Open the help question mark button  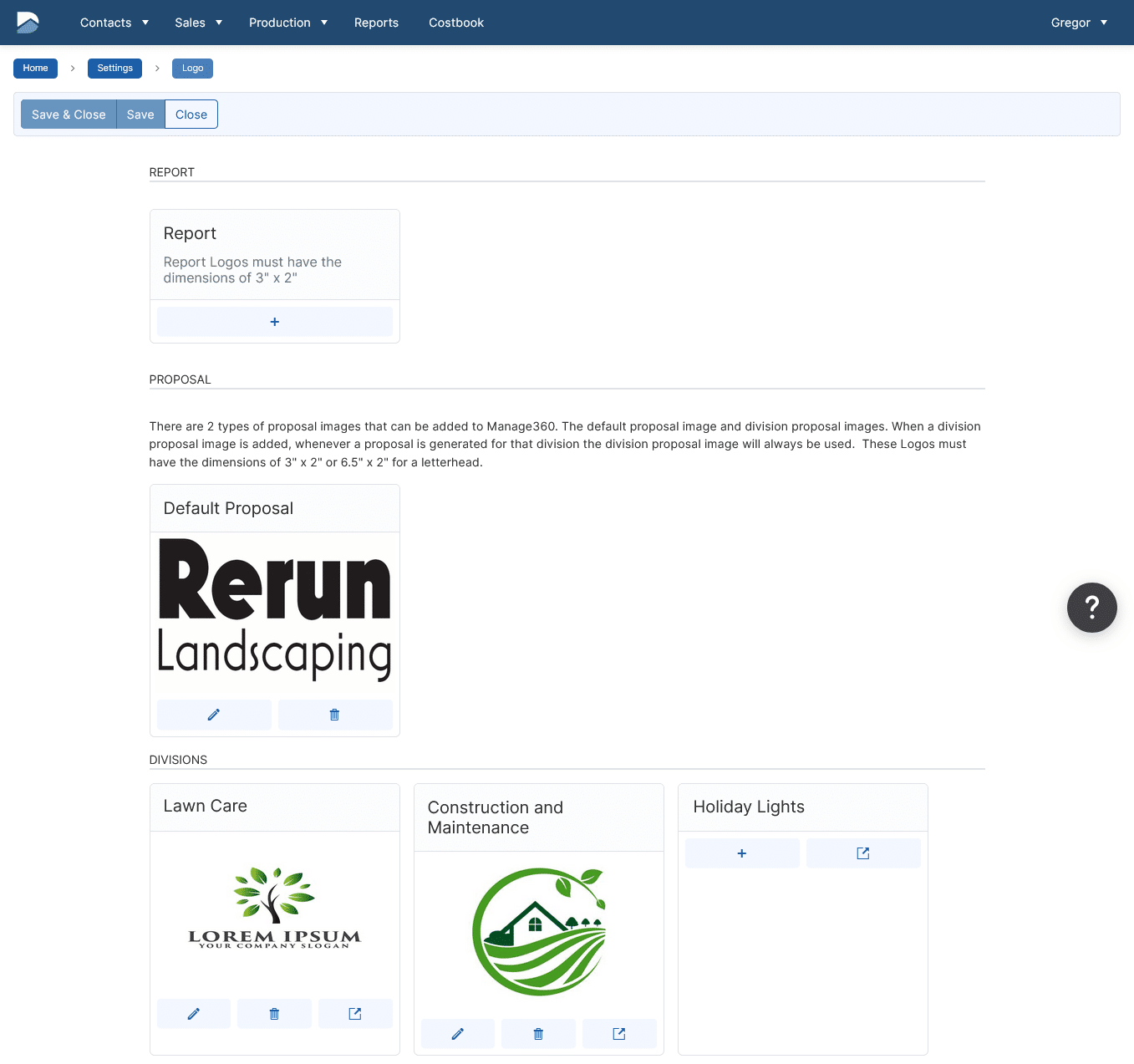point(1092,608)
